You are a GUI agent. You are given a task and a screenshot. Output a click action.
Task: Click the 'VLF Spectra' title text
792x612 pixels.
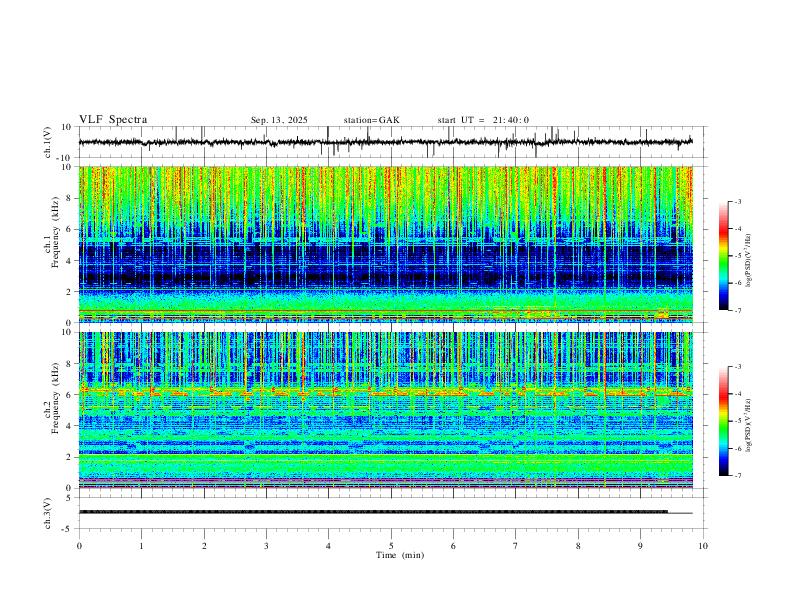113,120
